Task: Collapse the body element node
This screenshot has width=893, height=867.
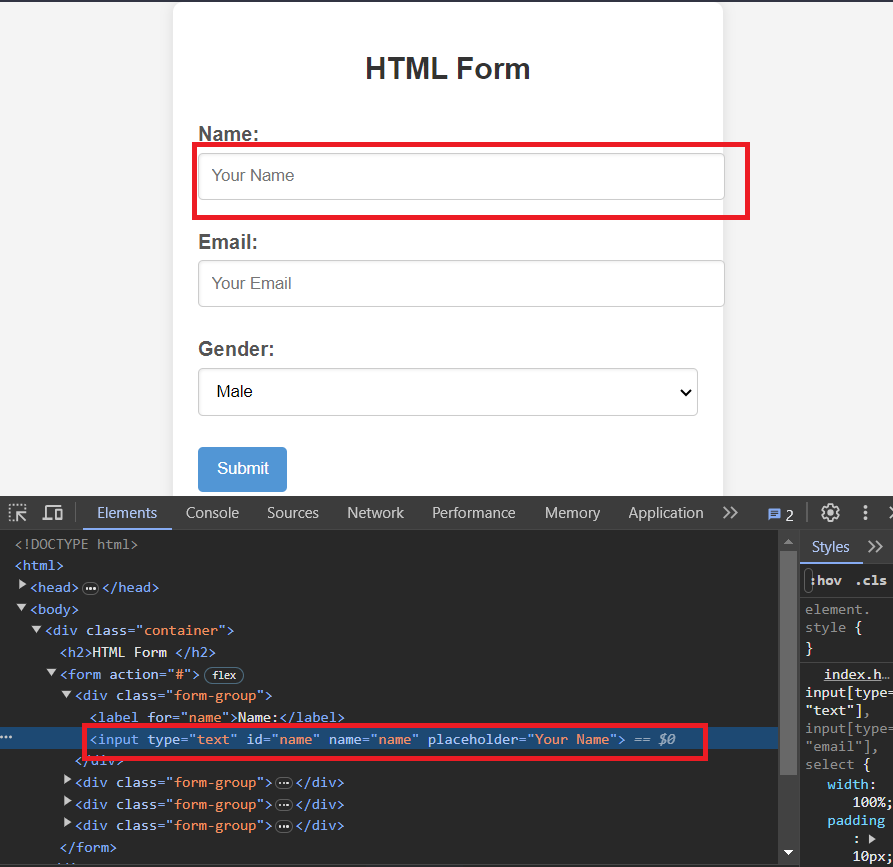Action: (x=23, y=608)
